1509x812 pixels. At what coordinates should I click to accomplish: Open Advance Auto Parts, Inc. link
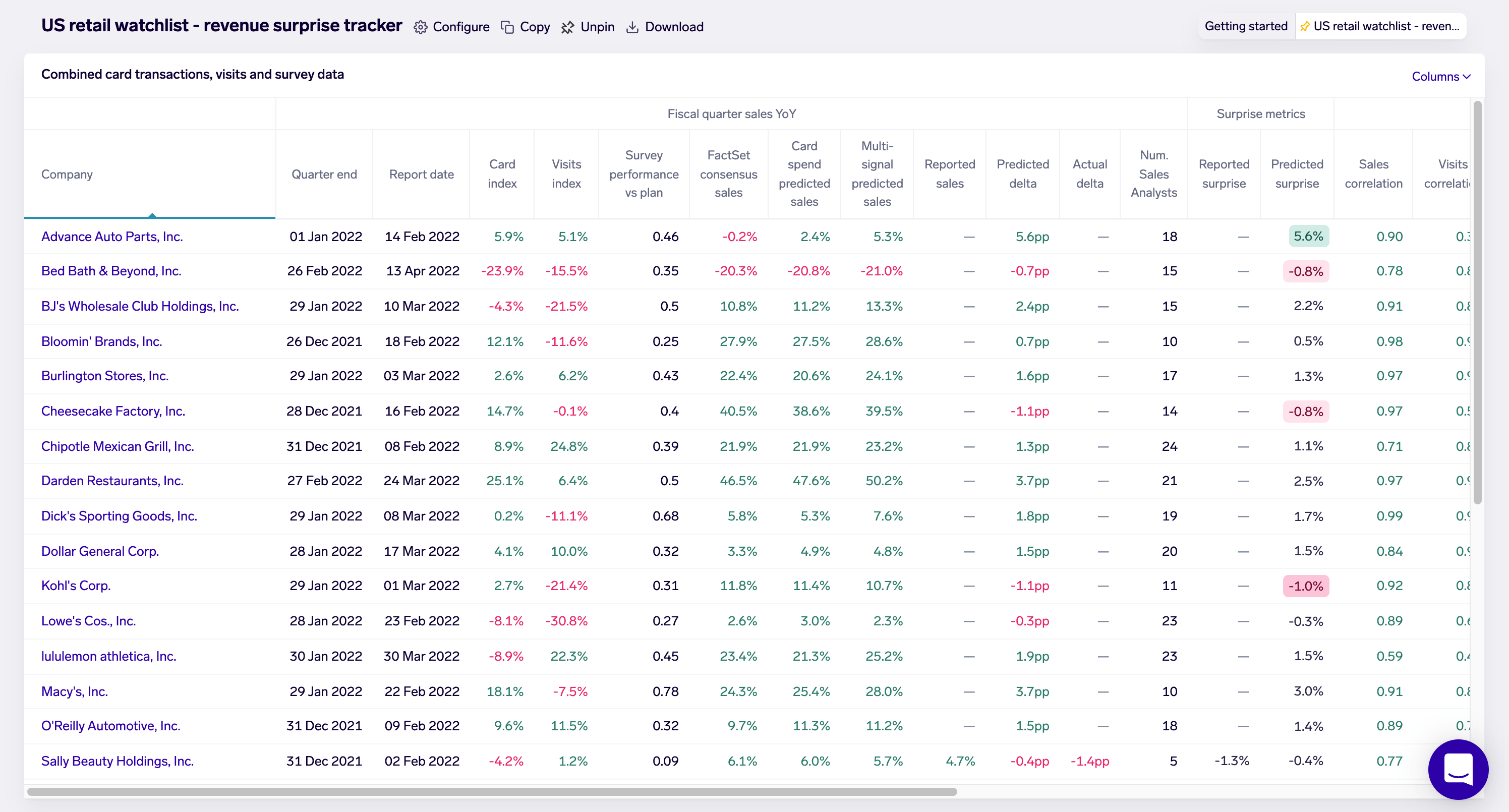[x=112, y=237]
